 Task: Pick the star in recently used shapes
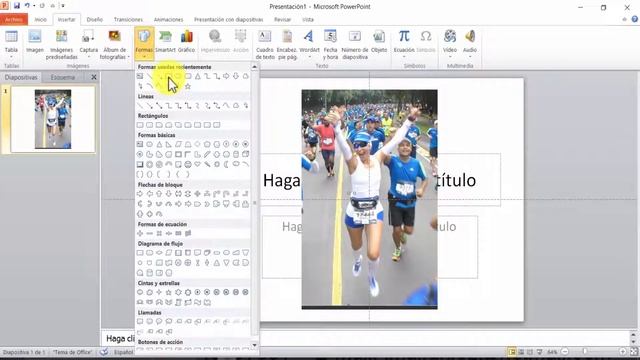[x=188, y=86]
